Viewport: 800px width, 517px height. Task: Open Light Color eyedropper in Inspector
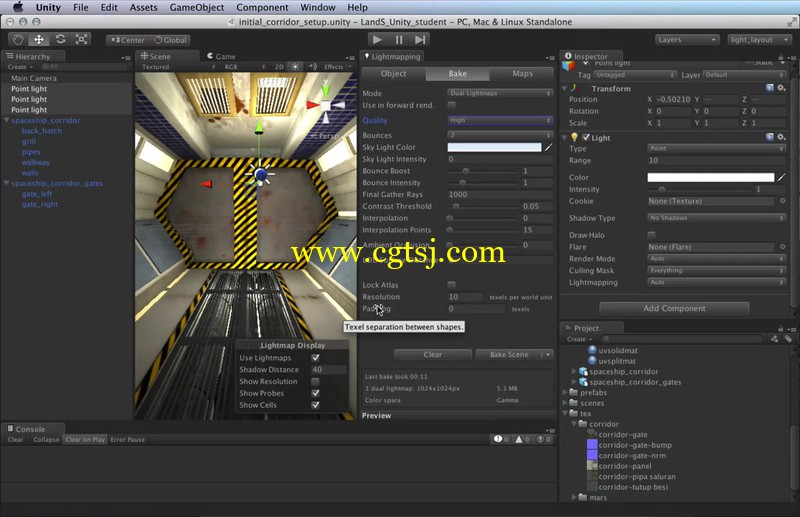[x=781, y=177]
